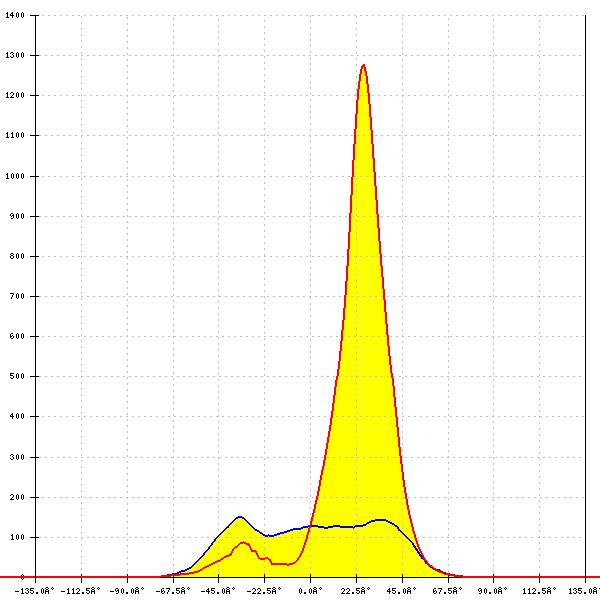Click the -22.5° x-axis label

pyautogui.click(x=264, y=591)
